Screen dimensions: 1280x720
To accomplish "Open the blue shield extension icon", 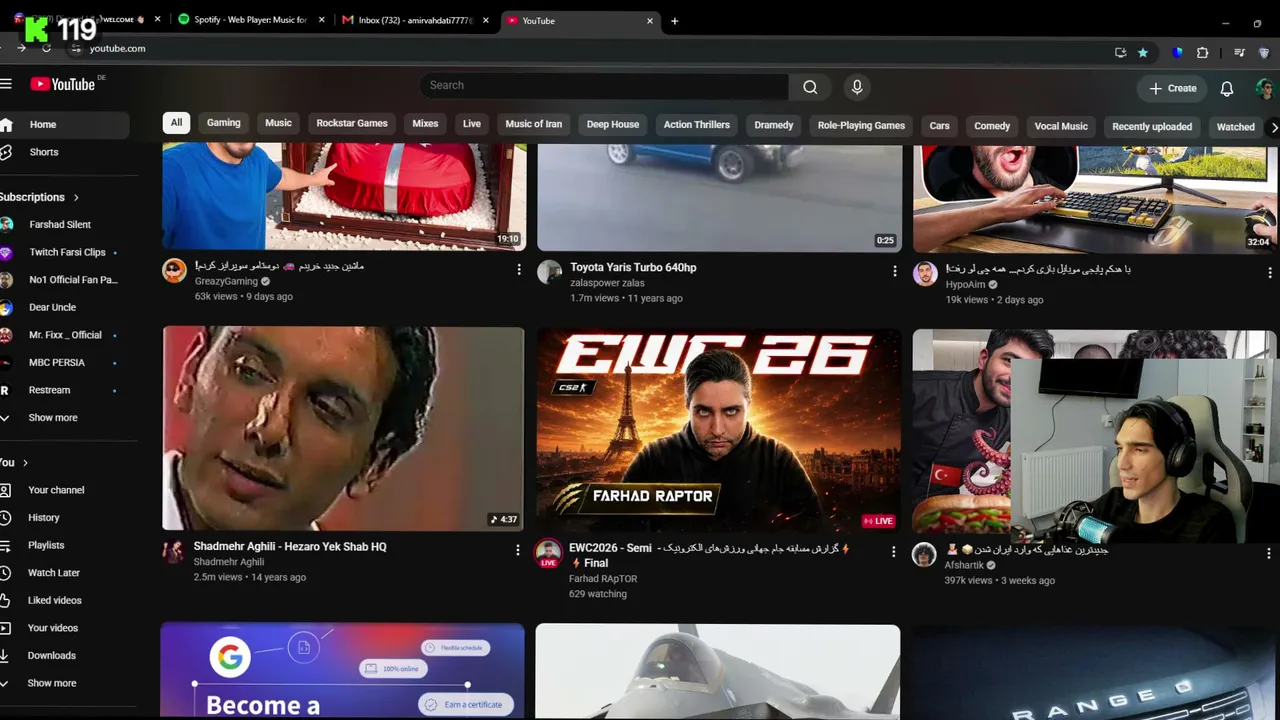I will [1178, 52].
